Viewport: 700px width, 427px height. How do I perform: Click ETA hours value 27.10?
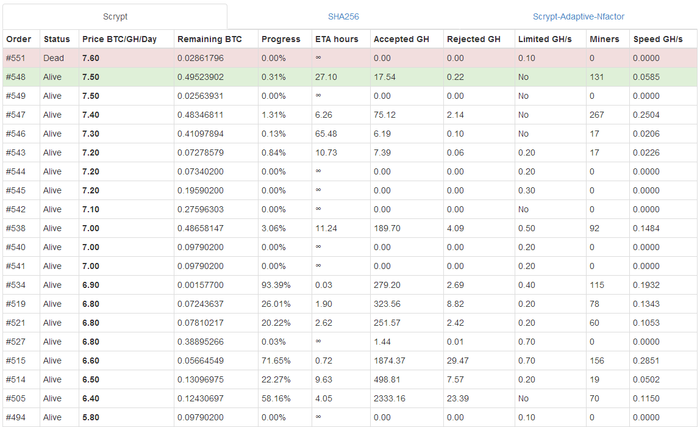coord(326,77)
